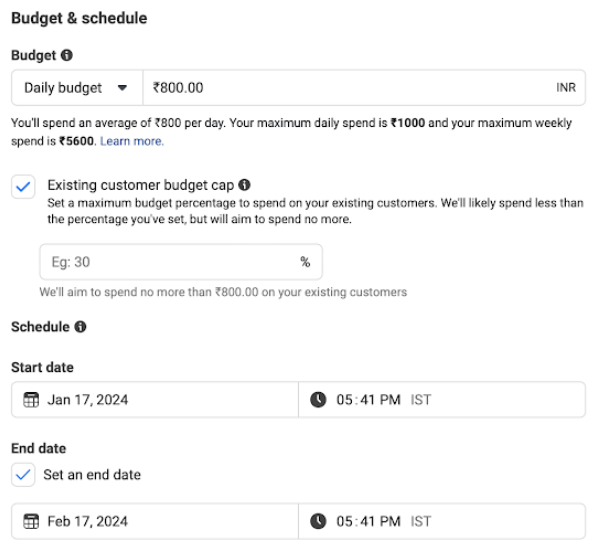Click the end time PM indicator

pyautogui.click(x=390, y=521)
